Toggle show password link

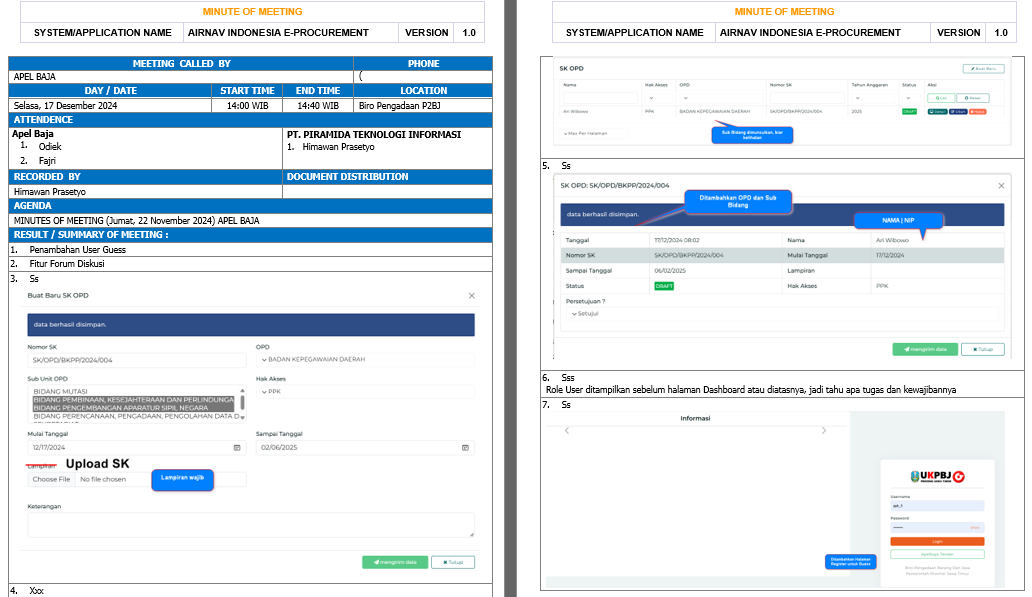pos(974,527)
